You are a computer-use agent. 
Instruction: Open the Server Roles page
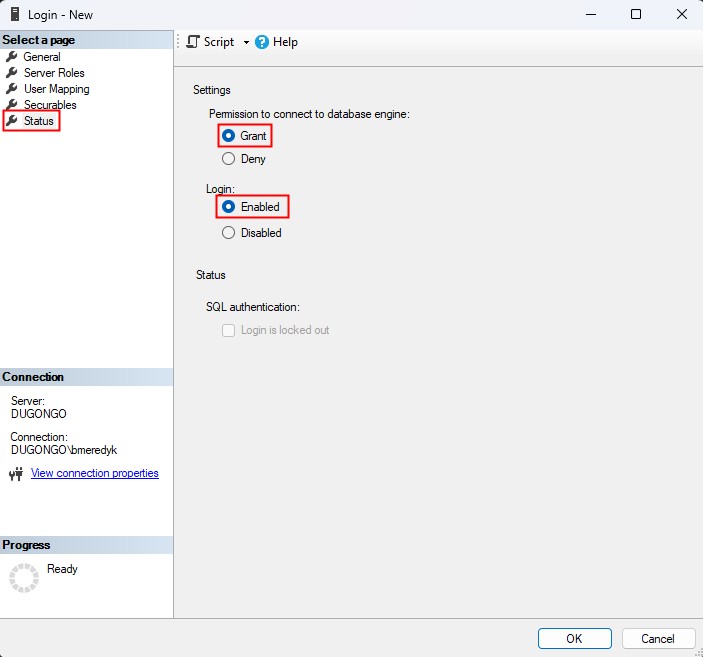[x=54, y=73]
